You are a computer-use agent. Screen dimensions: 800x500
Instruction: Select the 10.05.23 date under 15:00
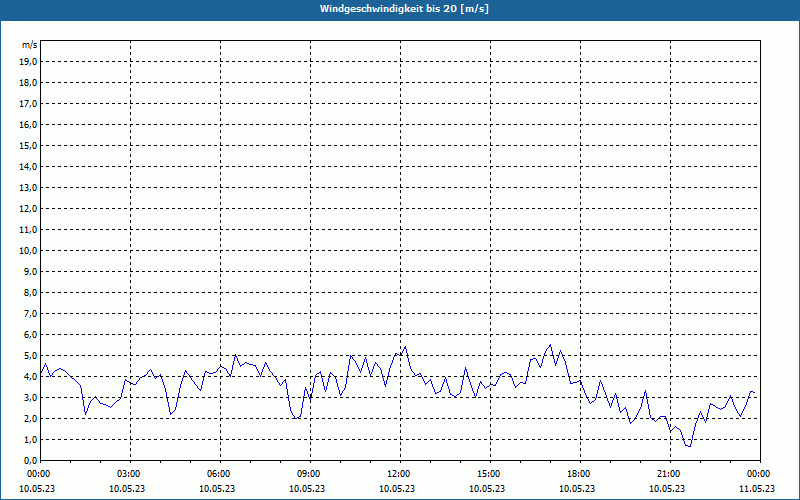(487, 488)
